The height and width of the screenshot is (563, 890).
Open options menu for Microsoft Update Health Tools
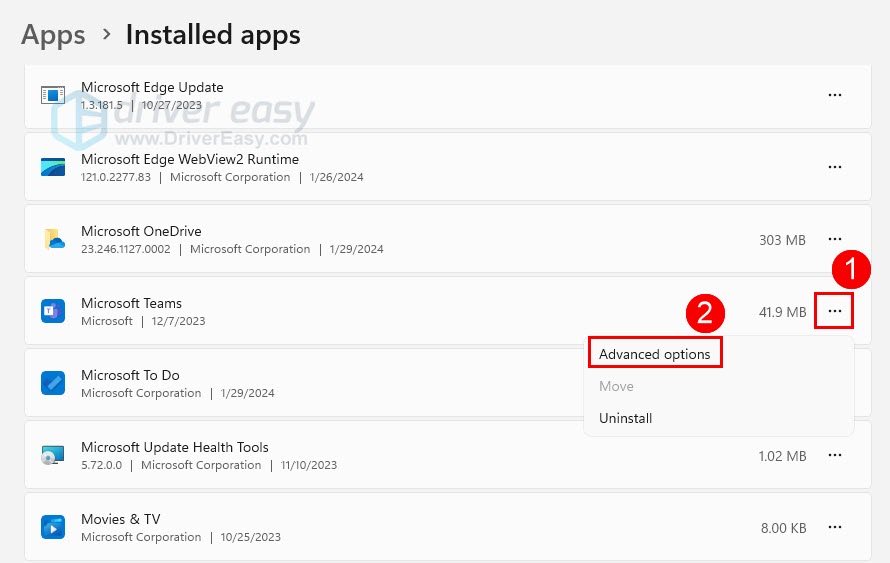point(835,455)
